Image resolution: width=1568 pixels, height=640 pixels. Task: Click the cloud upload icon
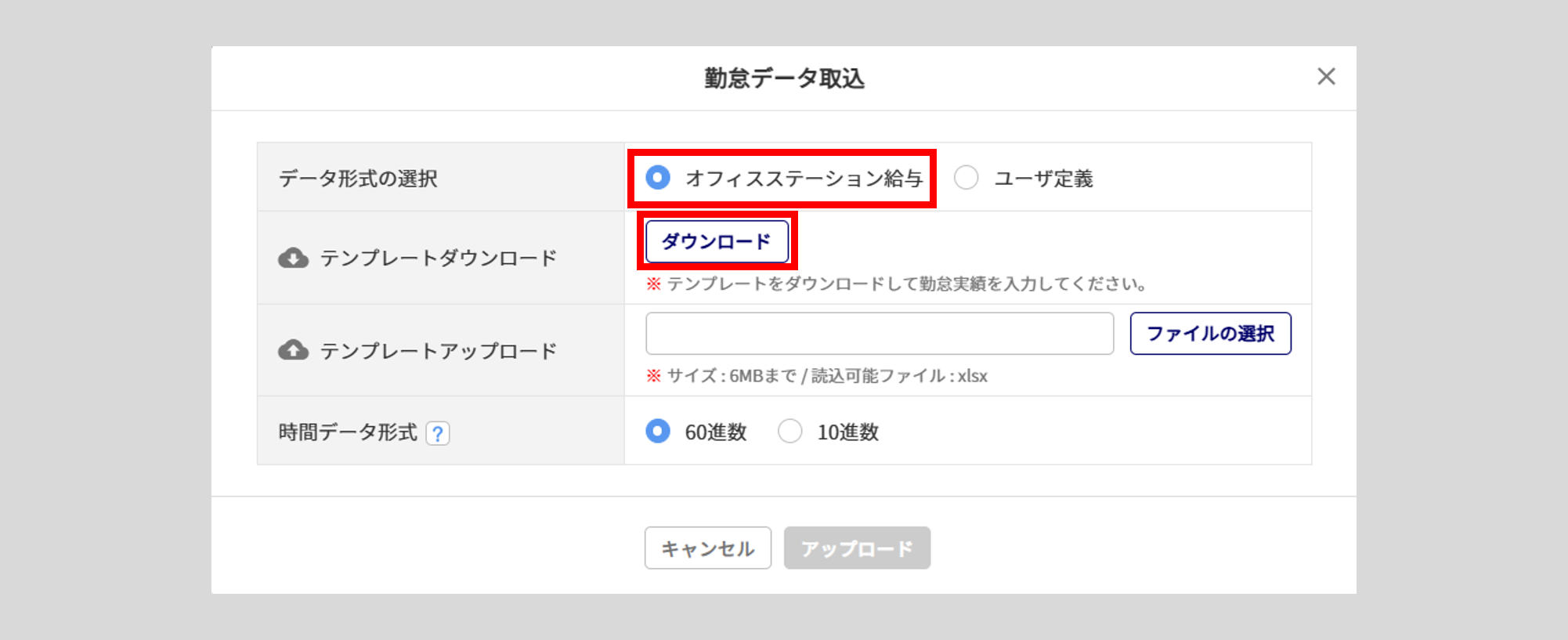293,350
